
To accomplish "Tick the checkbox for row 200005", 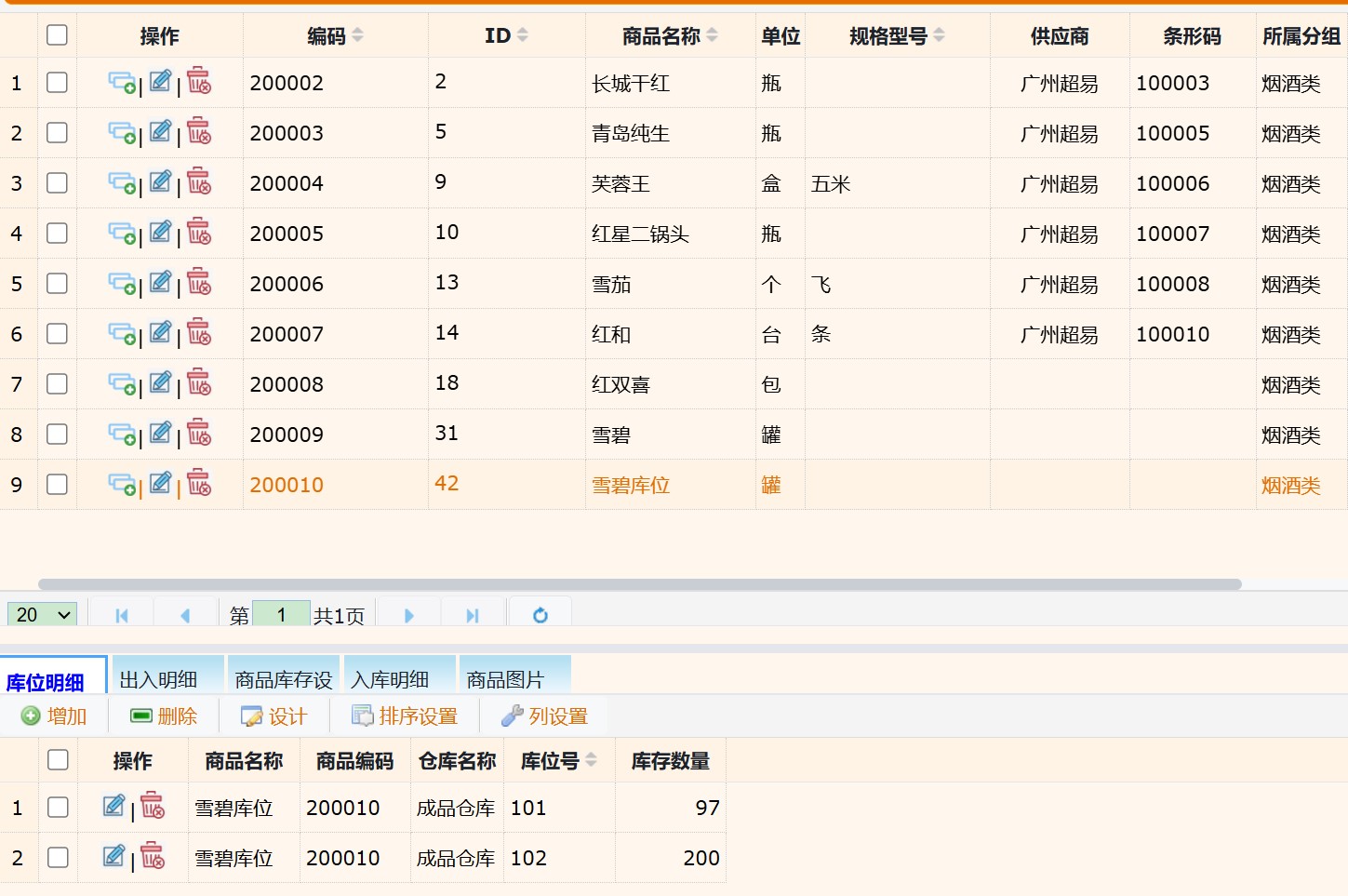I will [x=57, y=233].
